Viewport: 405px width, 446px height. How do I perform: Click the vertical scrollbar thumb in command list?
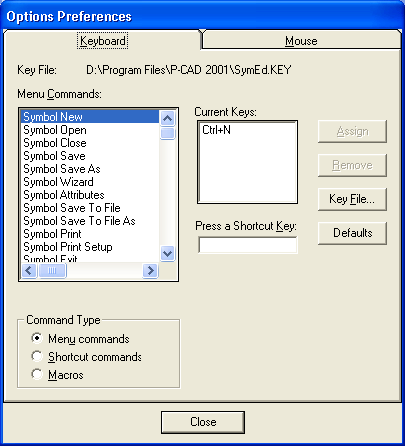point(167,133)
